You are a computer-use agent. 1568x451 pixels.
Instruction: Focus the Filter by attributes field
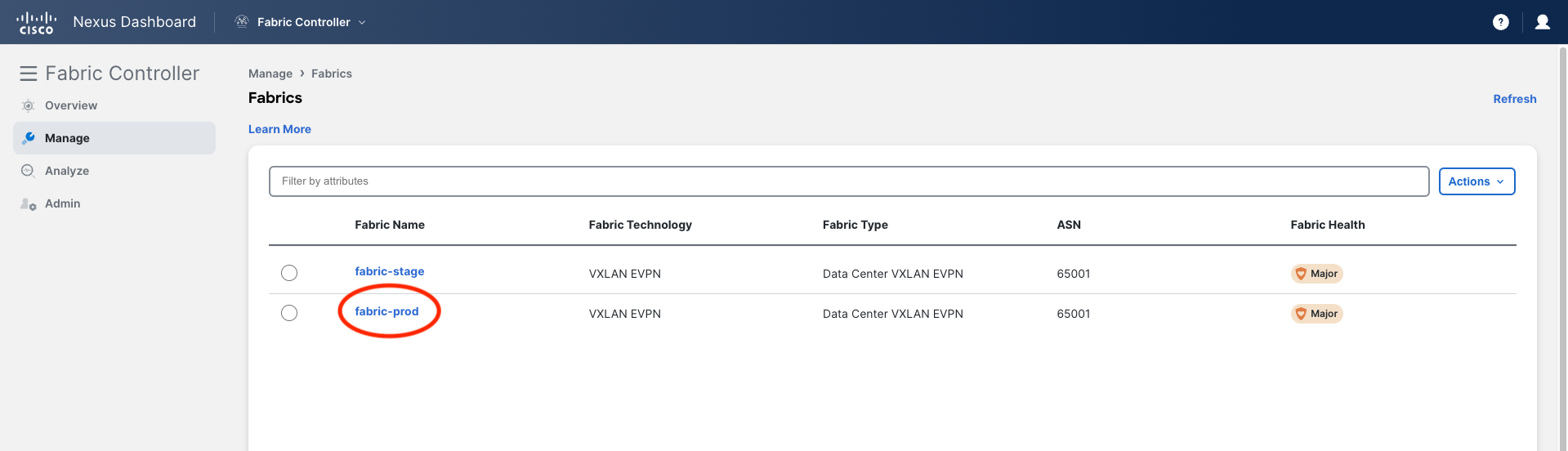point(849,181)
